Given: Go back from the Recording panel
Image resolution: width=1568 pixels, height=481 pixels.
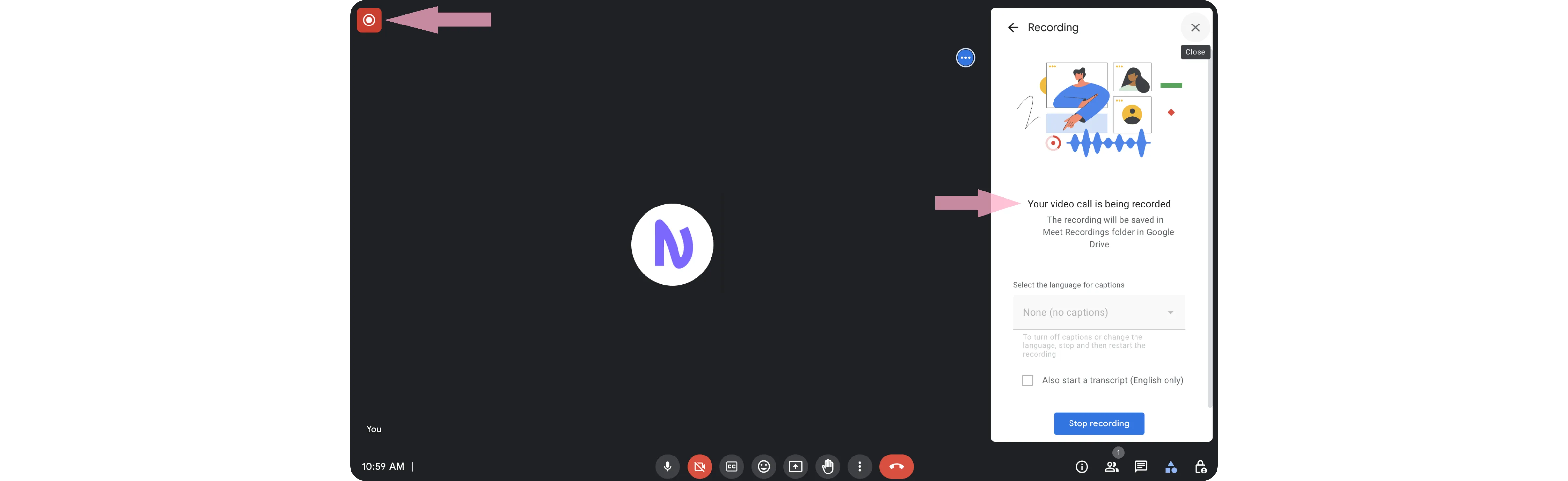Looking at the screenshot, I should tap(1013, 27).
